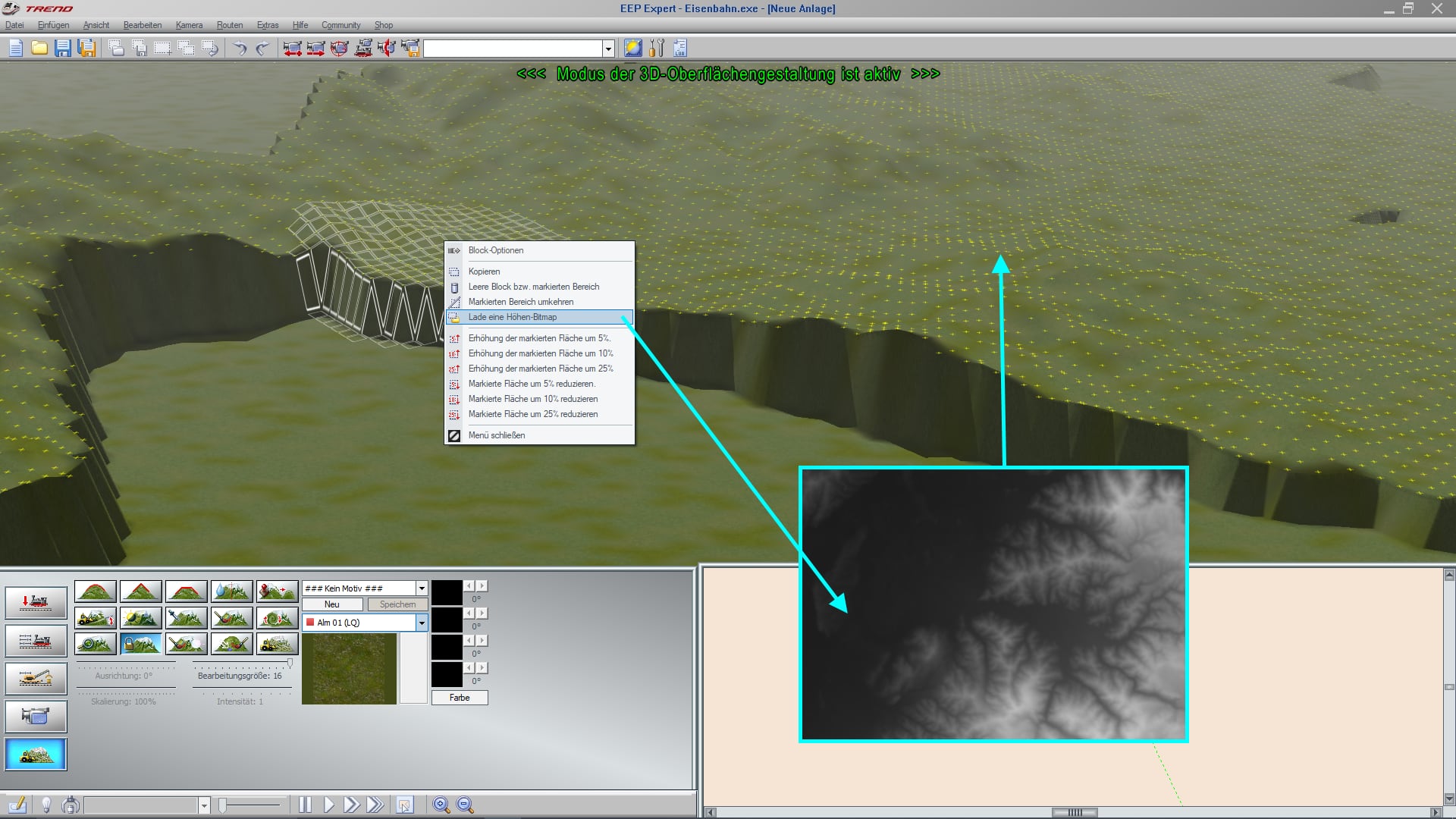Click the save camera position icon
The width and height of the screenshot is (1456, 819).
click(x=410, y=49)
